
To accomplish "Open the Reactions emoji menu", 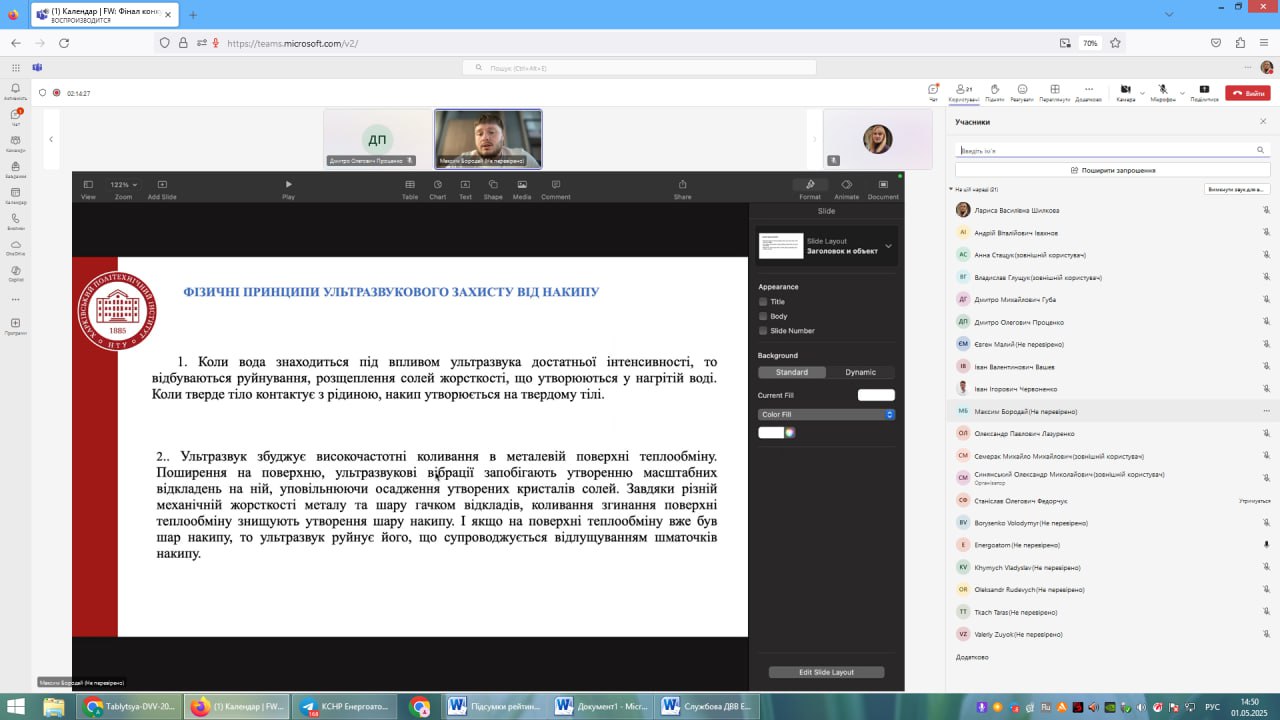I will pyautogui.click(x=1022, y=90).
